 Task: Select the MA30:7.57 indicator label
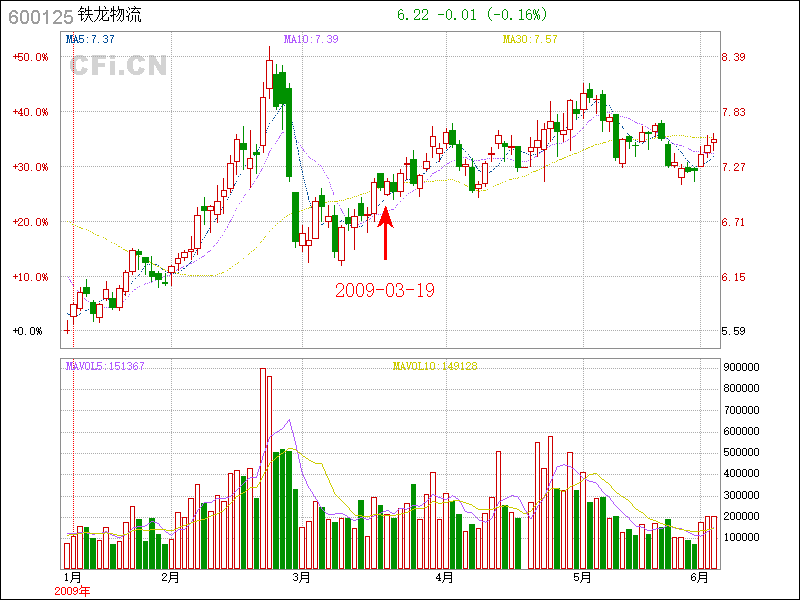[x=530, y=39]
